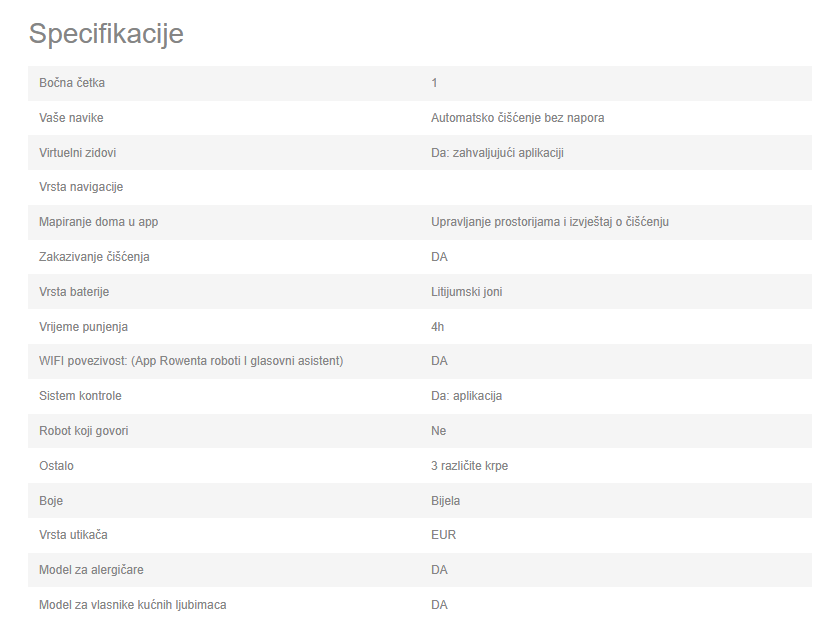Viewport: 834px width, 630px height.
Task: Select 'Upravljanje prostorijama i izvještaj o čišćenju' text
Action: click(550, 222)
